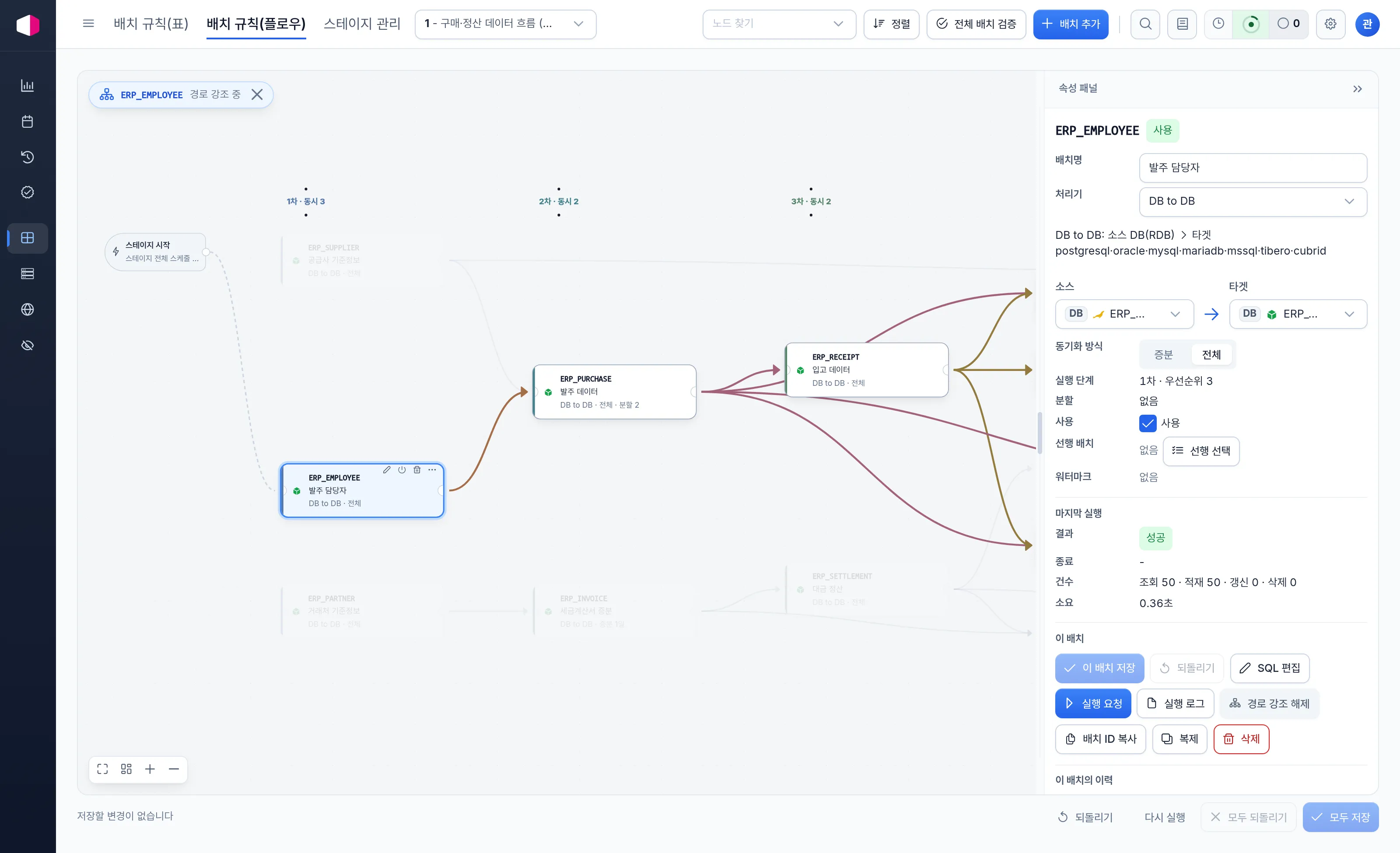
Task: Select 증분 sync mode
Action: tap(1163, 355)
